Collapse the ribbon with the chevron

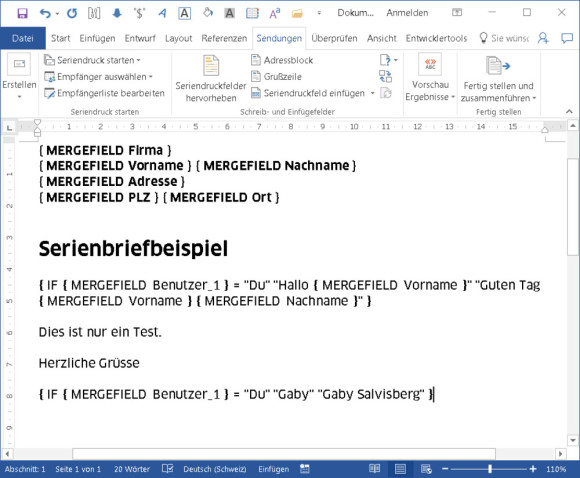[569, 111]
